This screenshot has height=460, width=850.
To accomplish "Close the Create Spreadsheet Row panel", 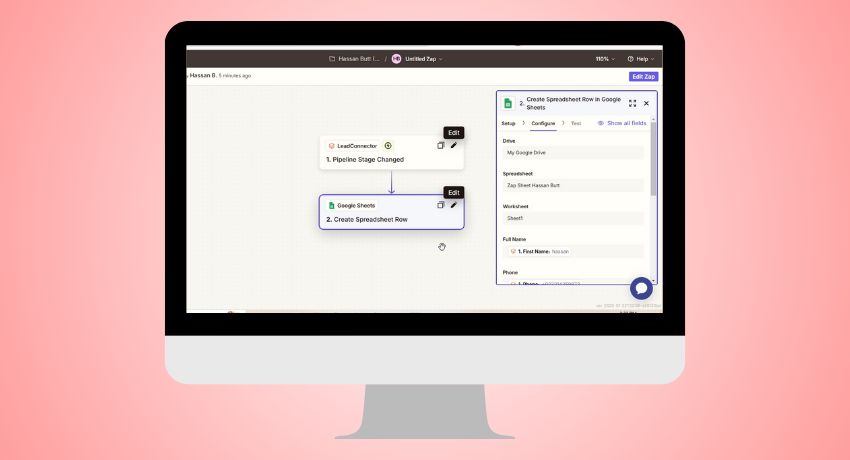I will [646, 103].
